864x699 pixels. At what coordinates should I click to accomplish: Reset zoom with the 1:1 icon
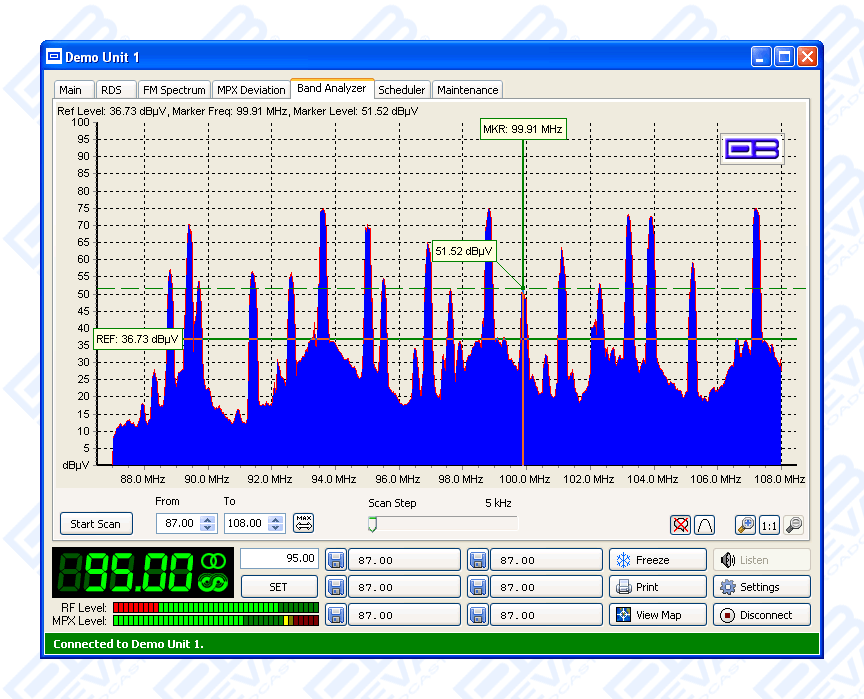click(x=769, y=524)
